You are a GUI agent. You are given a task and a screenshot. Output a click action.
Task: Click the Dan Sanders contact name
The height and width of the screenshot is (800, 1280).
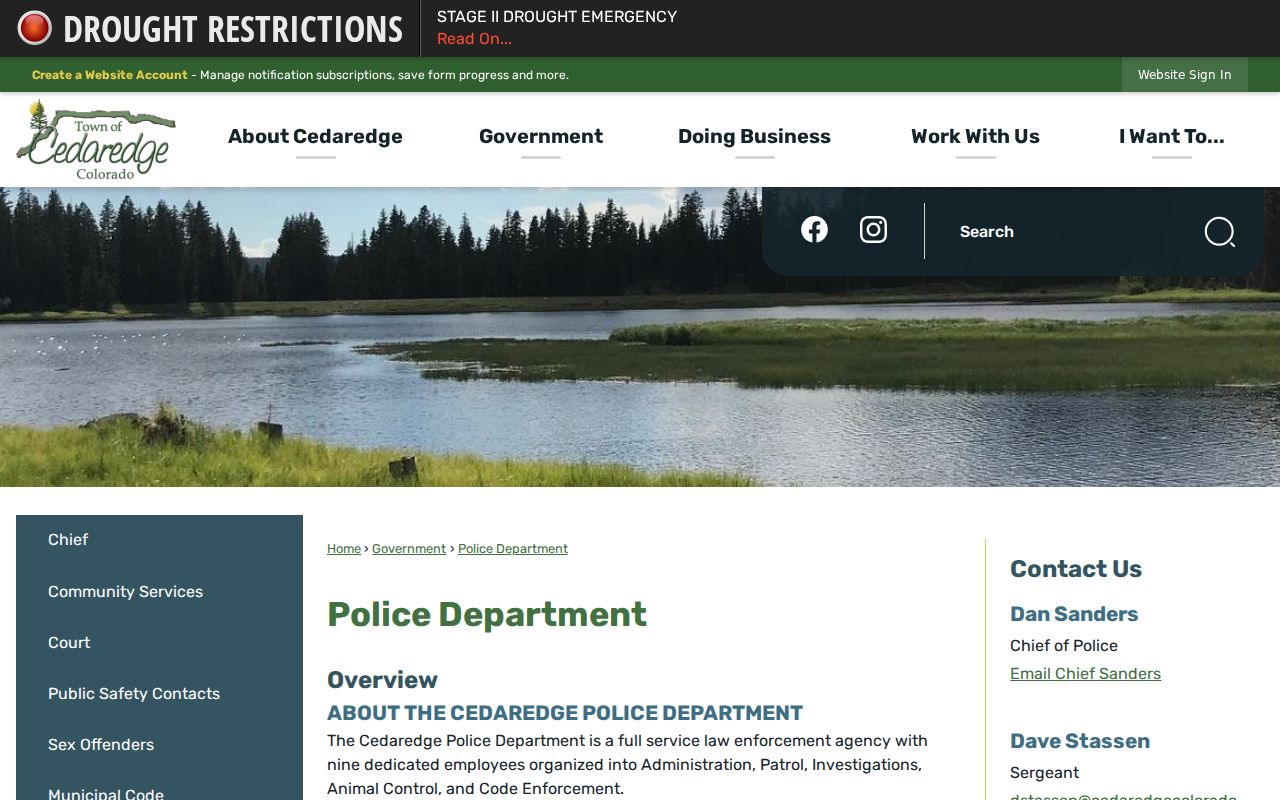pyautogui.click(x=1074, y=614)
